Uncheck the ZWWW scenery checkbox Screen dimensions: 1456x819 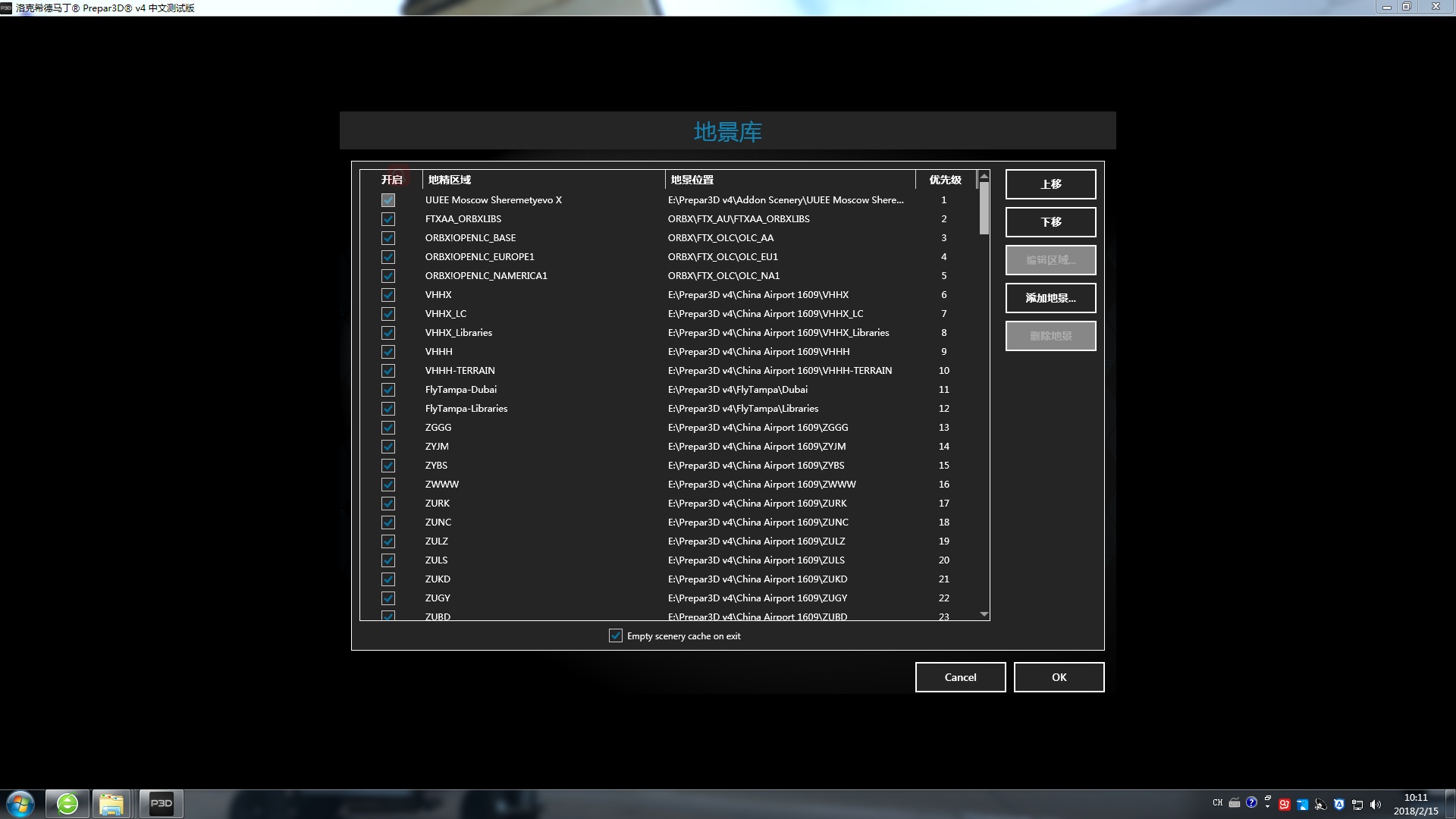(388, 485)
